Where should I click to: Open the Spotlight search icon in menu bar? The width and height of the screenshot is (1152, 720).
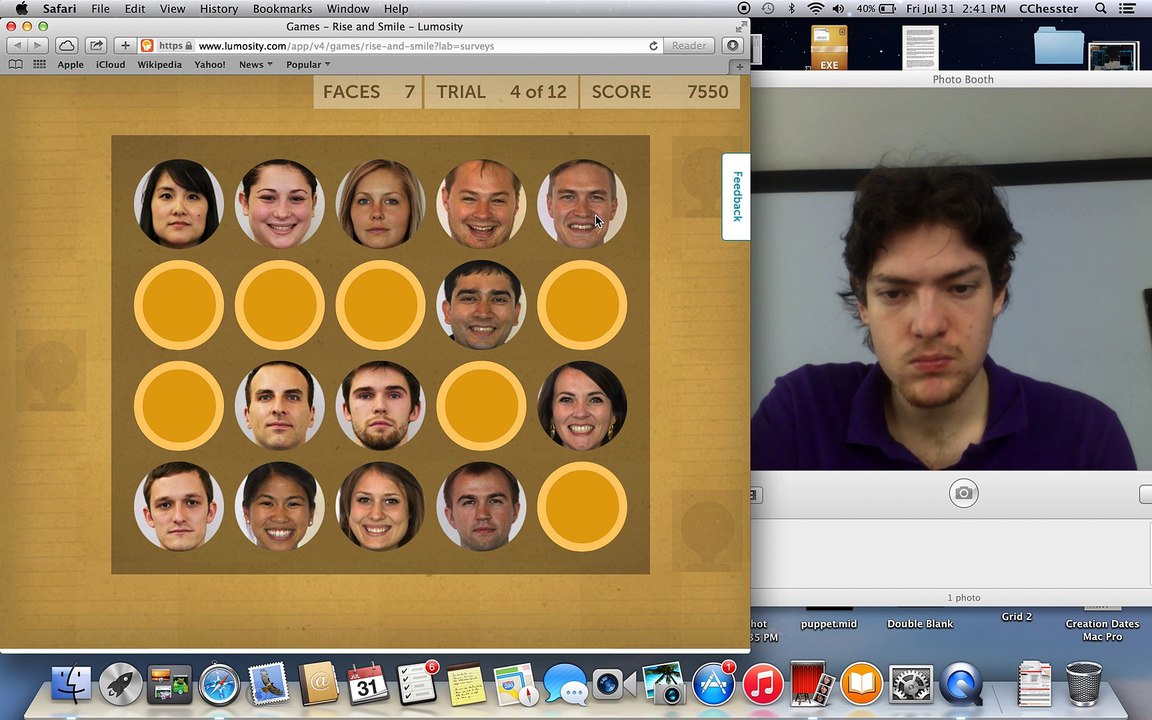pyautogui.click(x=1100, y=9)
